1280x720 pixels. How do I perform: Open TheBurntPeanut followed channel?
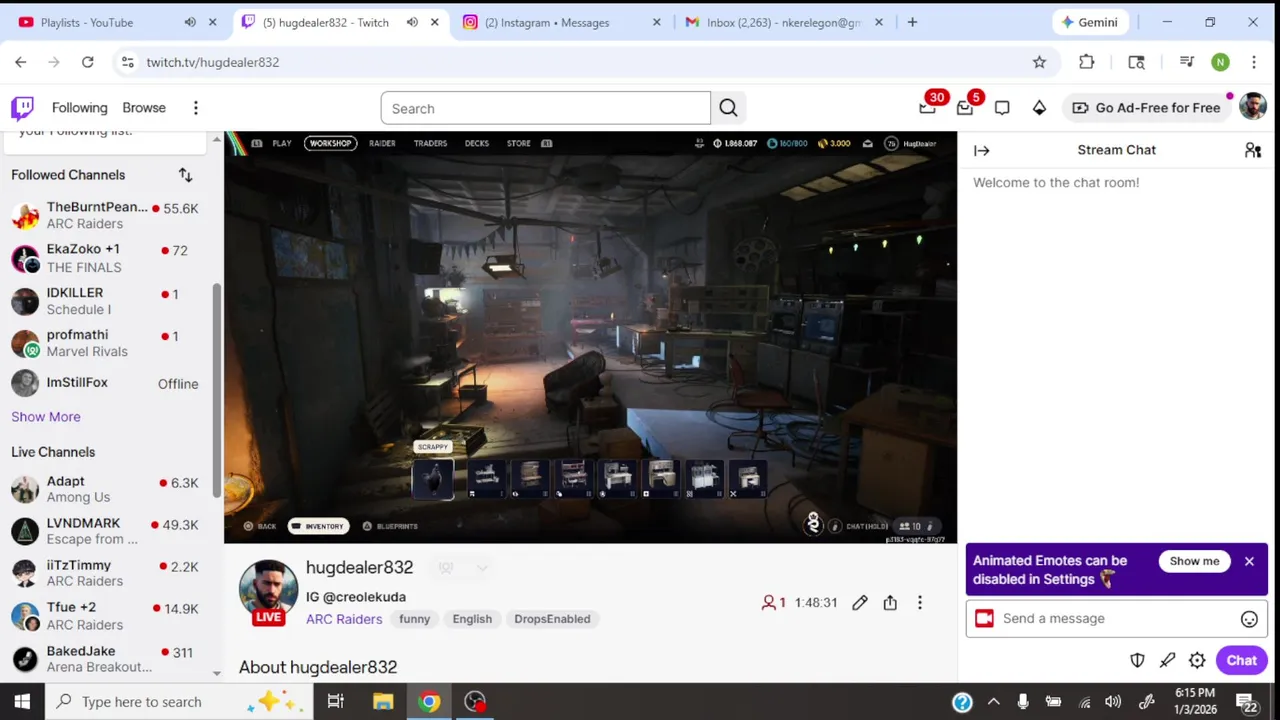coord(105,215)
